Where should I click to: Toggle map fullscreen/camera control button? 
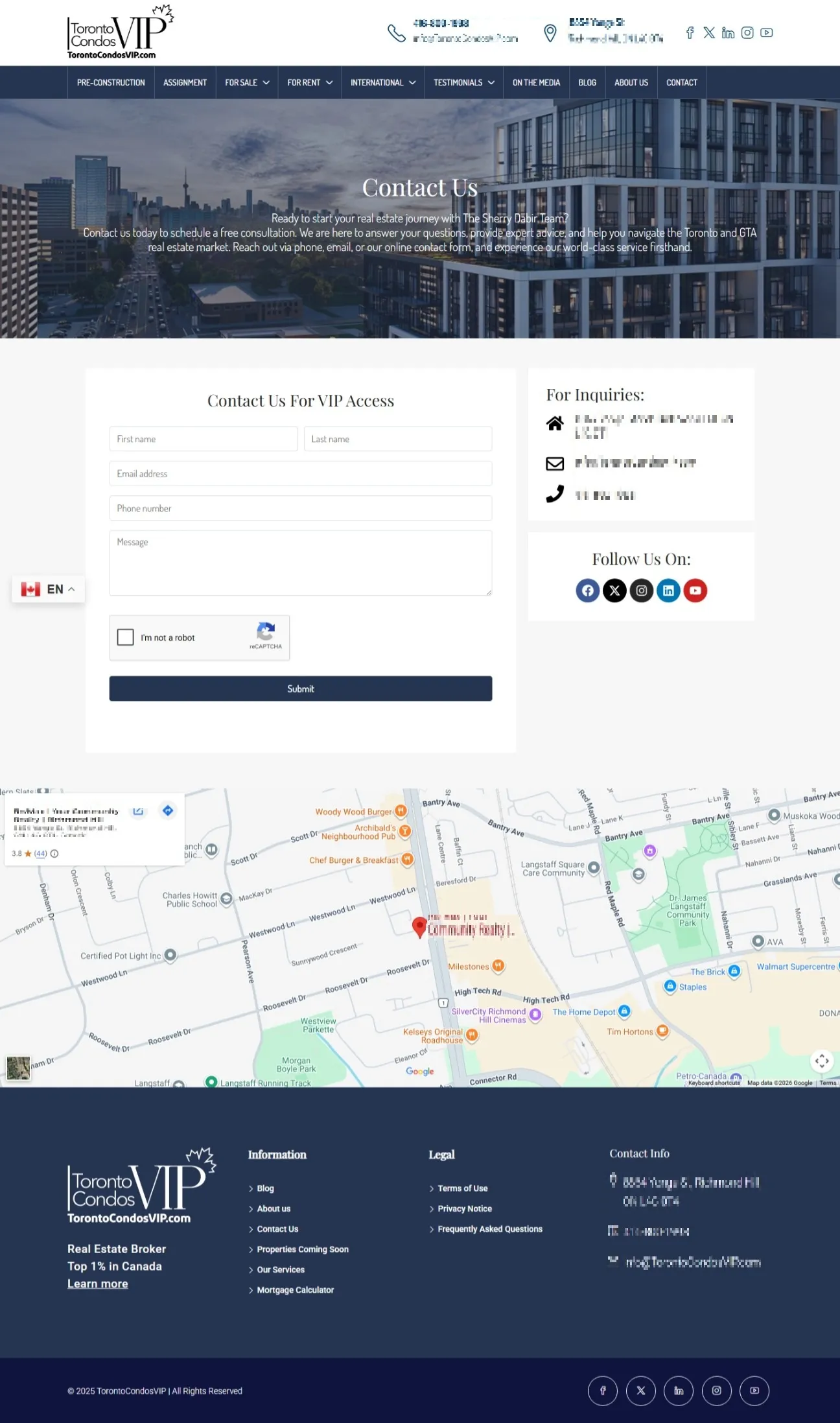(x=822, y=1061)
